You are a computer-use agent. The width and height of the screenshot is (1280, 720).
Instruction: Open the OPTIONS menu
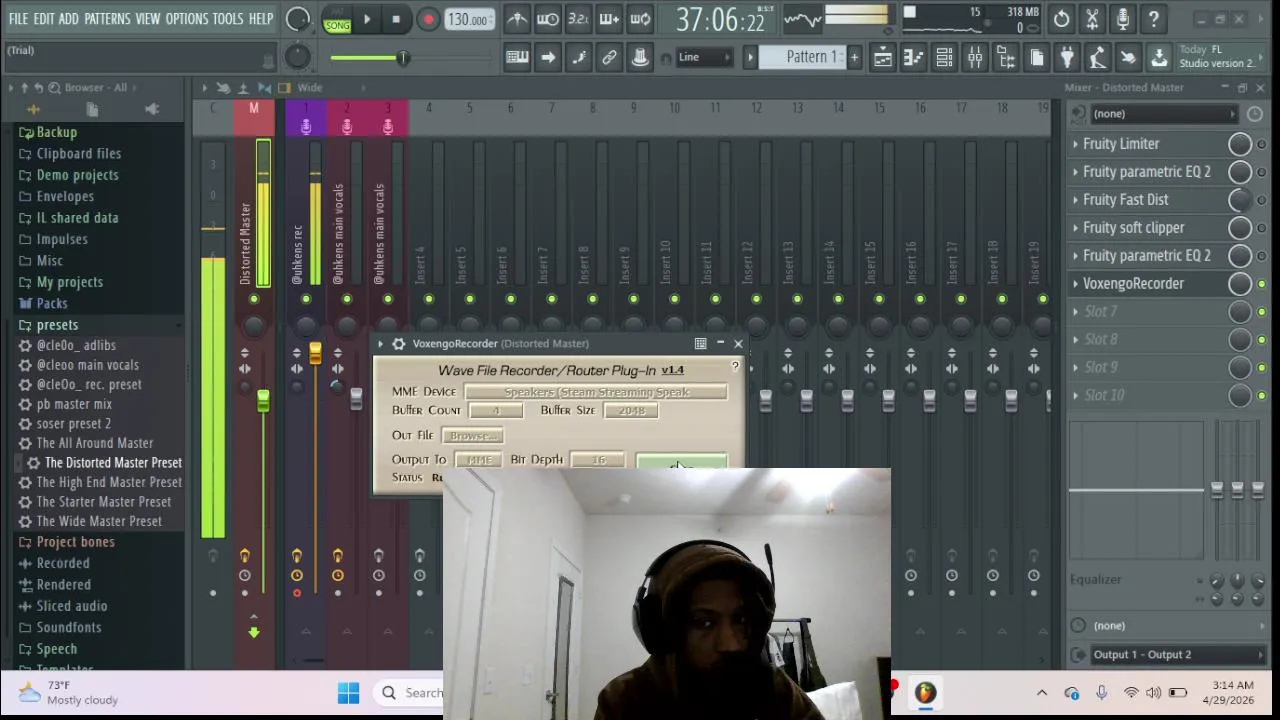[x=187, y=19]
